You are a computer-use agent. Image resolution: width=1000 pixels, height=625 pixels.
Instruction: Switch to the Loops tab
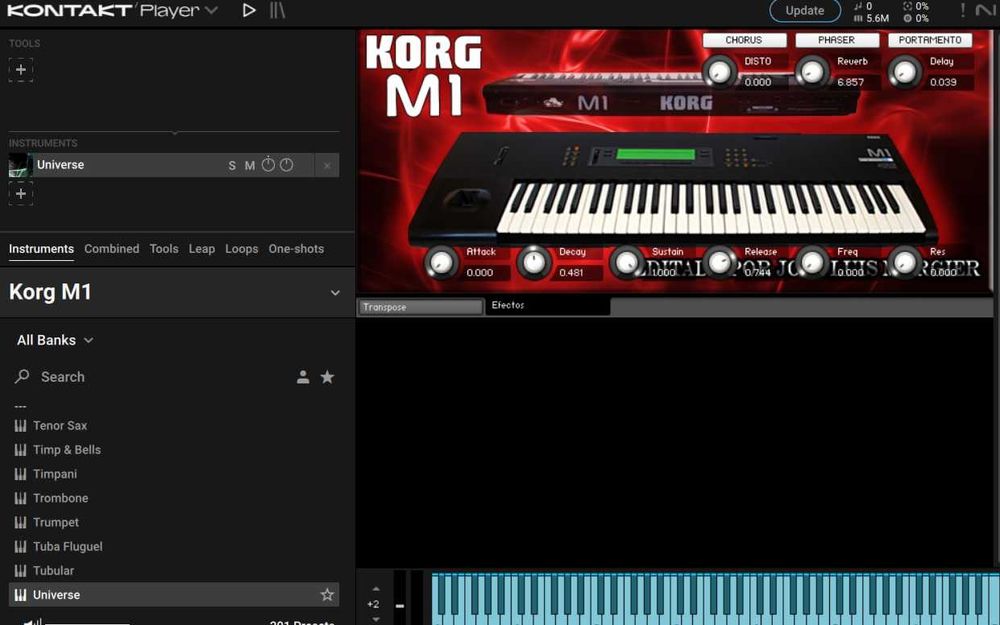[x=242, y=249]
